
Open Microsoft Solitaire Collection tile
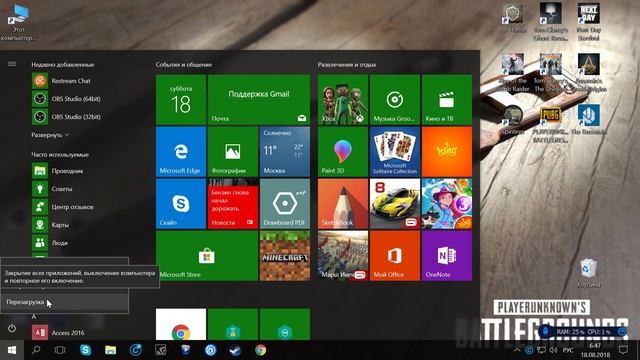tap(395, 151)
